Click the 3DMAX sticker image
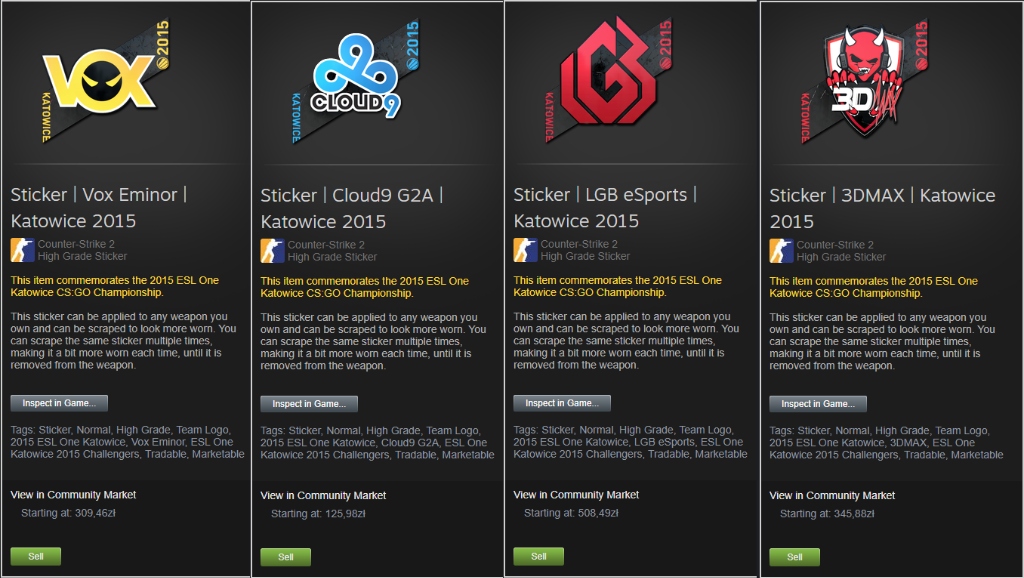This screenshot has height=578, width=1024. [x=864, y=81]
